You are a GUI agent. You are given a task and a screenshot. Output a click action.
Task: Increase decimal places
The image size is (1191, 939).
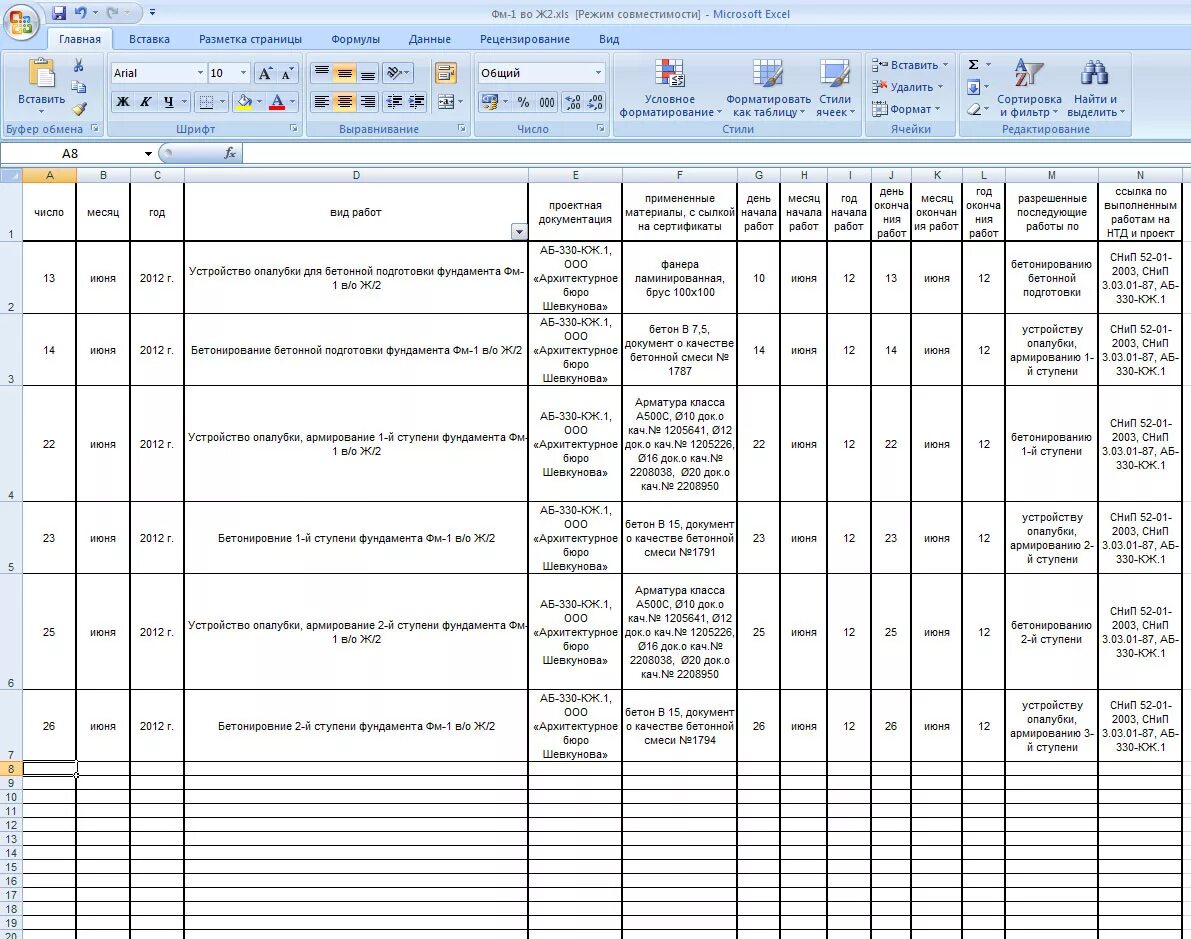click(573, 102)
